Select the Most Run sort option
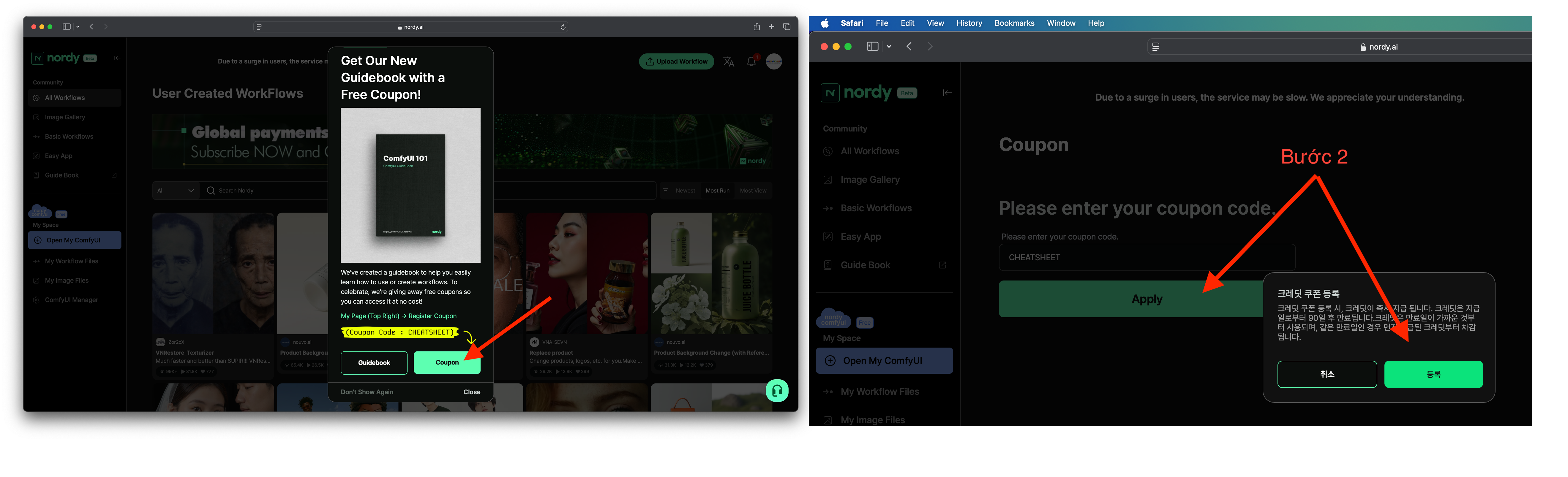The height and width of the screenshot is (477, 1568). click(x=717, y=191)
